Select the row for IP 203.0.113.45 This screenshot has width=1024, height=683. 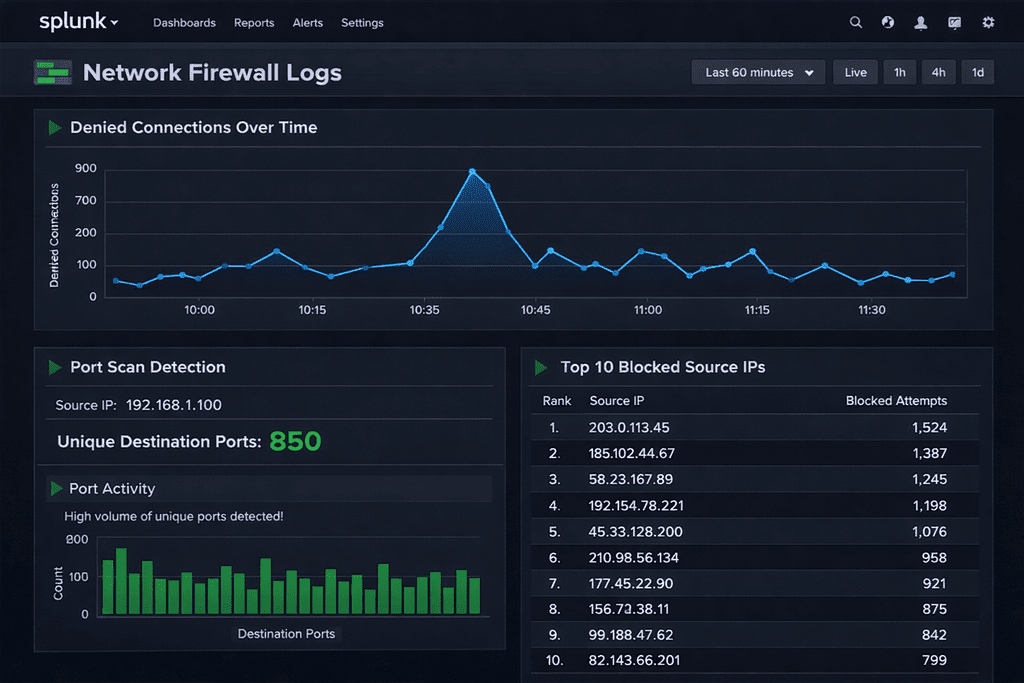(x=755, y=427)
